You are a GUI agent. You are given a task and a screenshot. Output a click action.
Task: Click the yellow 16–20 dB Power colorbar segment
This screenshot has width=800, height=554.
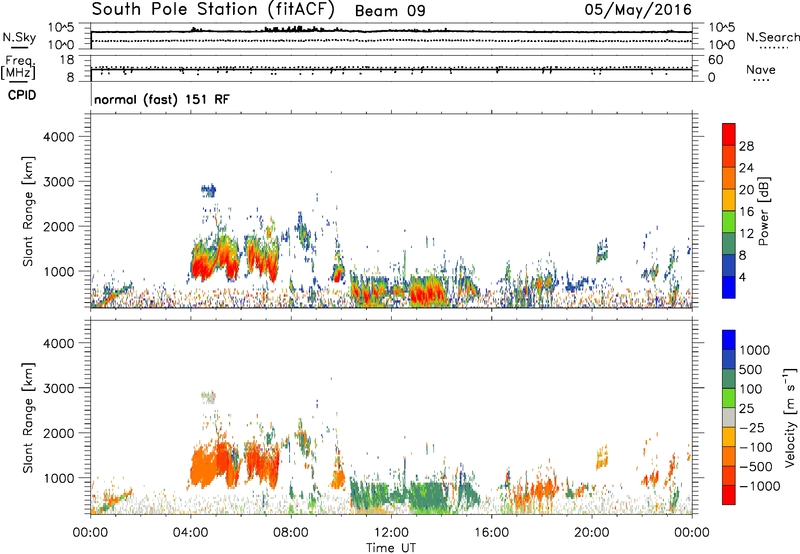point(729,199)
